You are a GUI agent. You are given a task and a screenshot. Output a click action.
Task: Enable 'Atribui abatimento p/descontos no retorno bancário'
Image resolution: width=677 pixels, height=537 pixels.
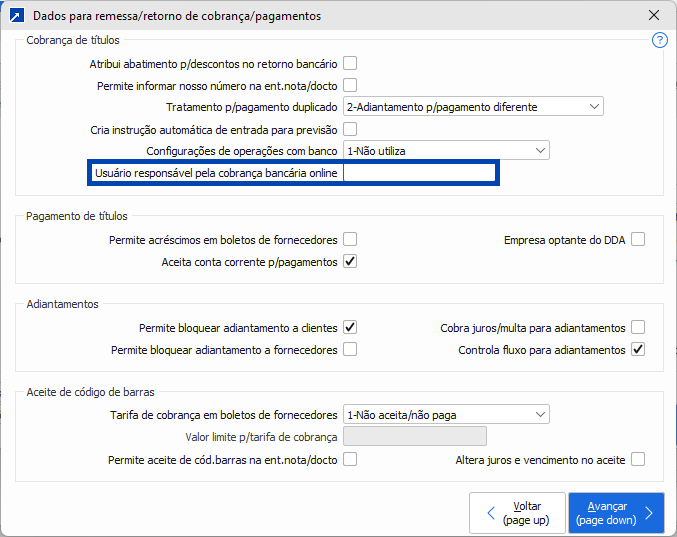click(x=350, y=63)
